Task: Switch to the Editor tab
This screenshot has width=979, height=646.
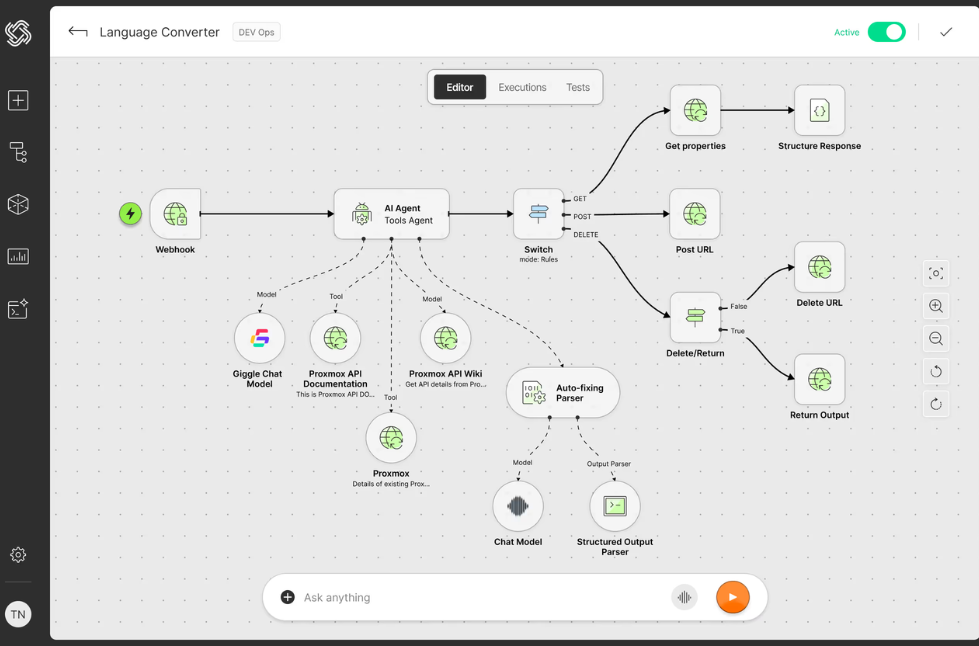Action: pos(460,87)
